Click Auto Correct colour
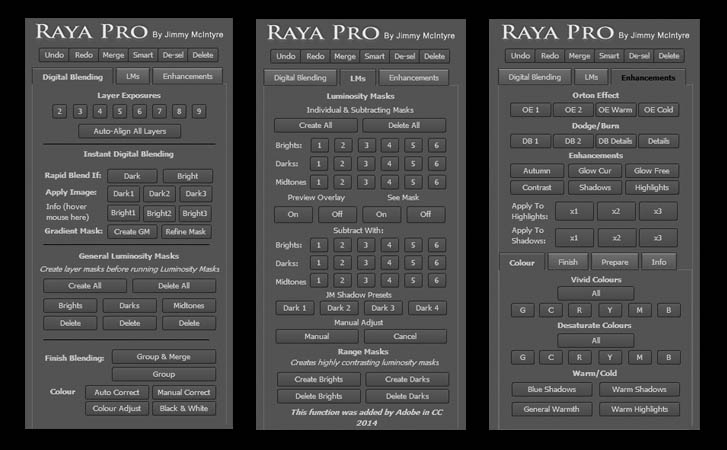 pos(117,392)
